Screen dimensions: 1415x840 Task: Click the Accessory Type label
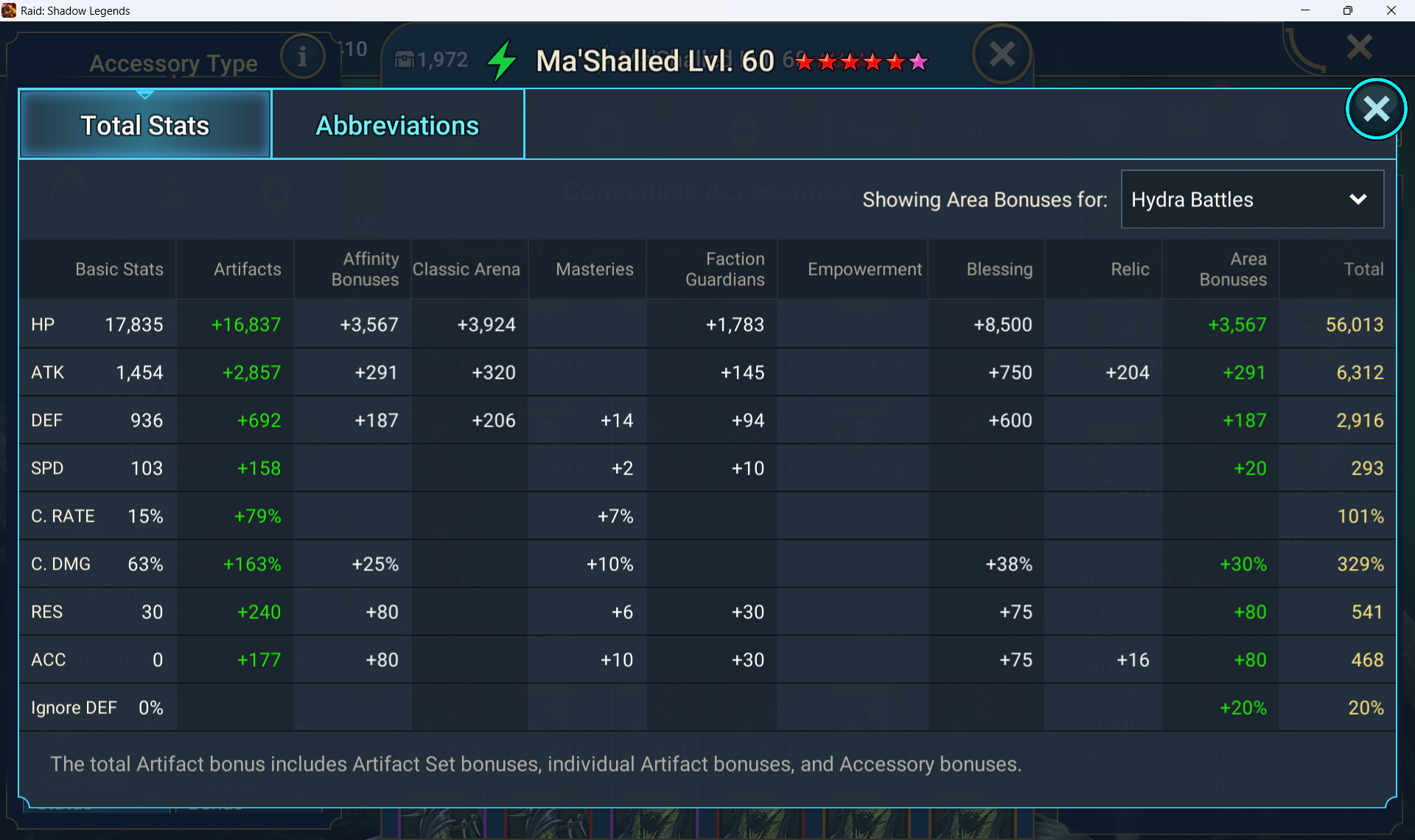pyautogui.click(x=173, y=63)
